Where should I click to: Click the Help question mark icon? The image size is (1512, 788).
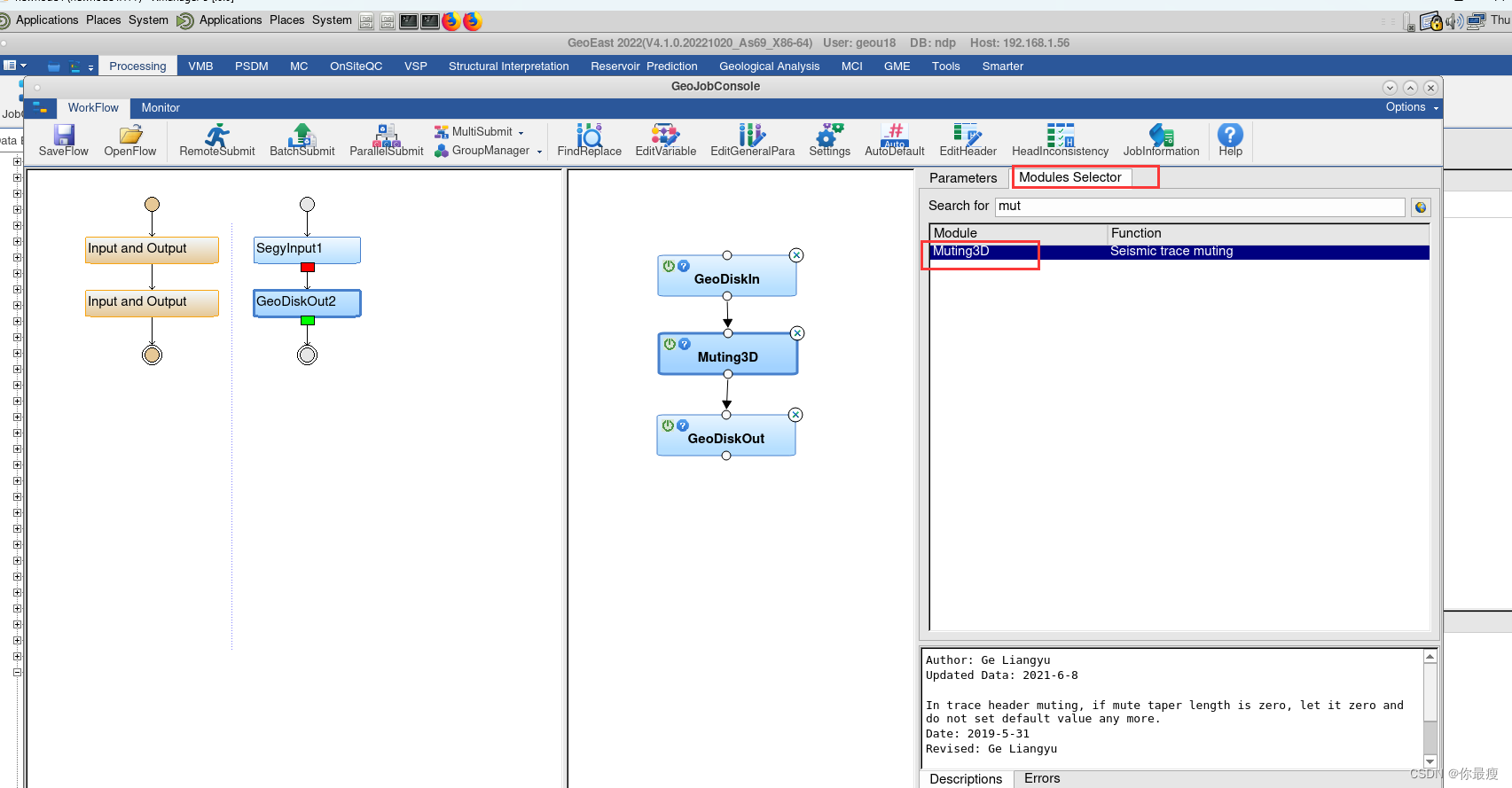pos(1230,135)
